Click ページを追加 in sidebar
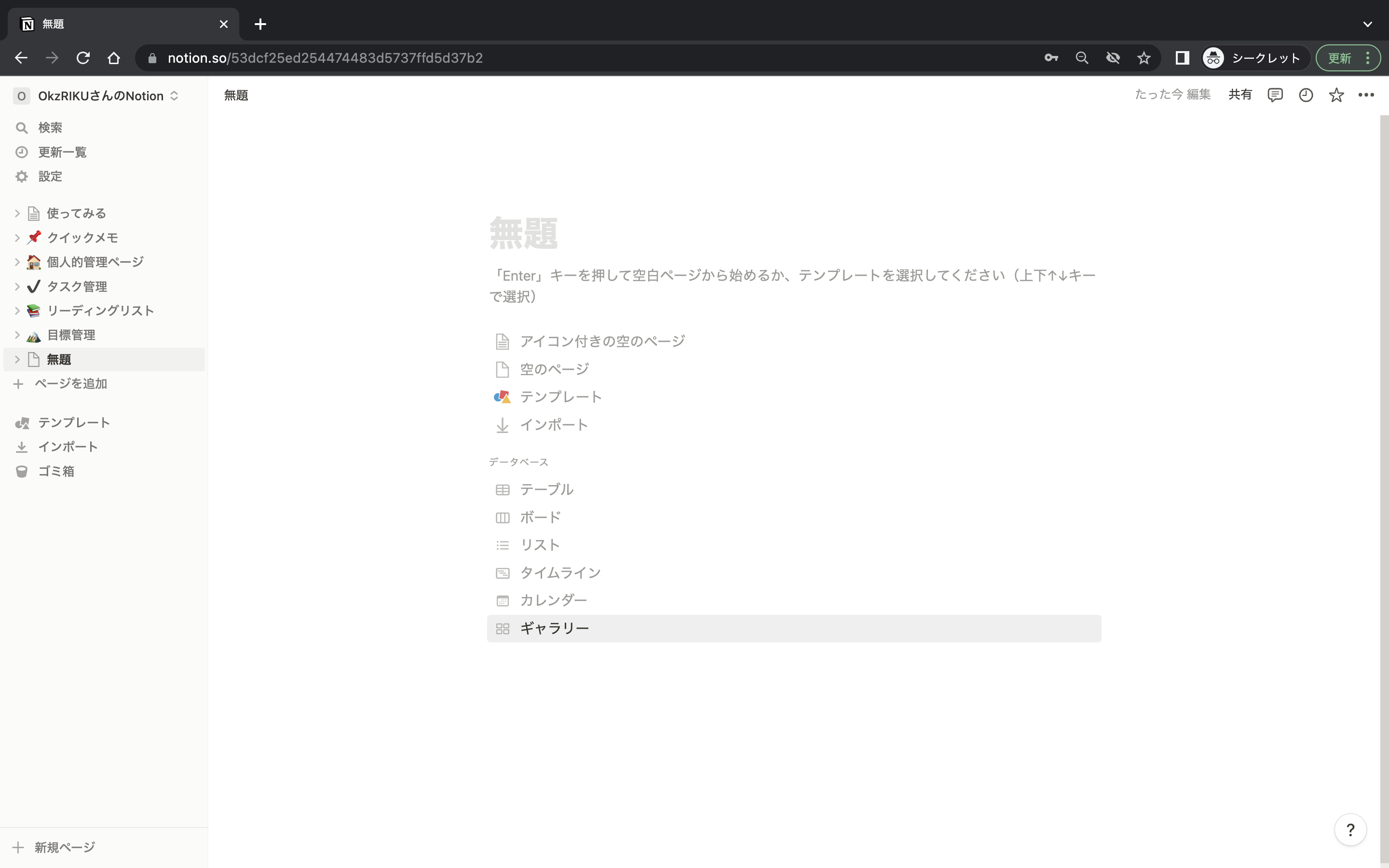 pyautogui.click(x=70, y=383)
